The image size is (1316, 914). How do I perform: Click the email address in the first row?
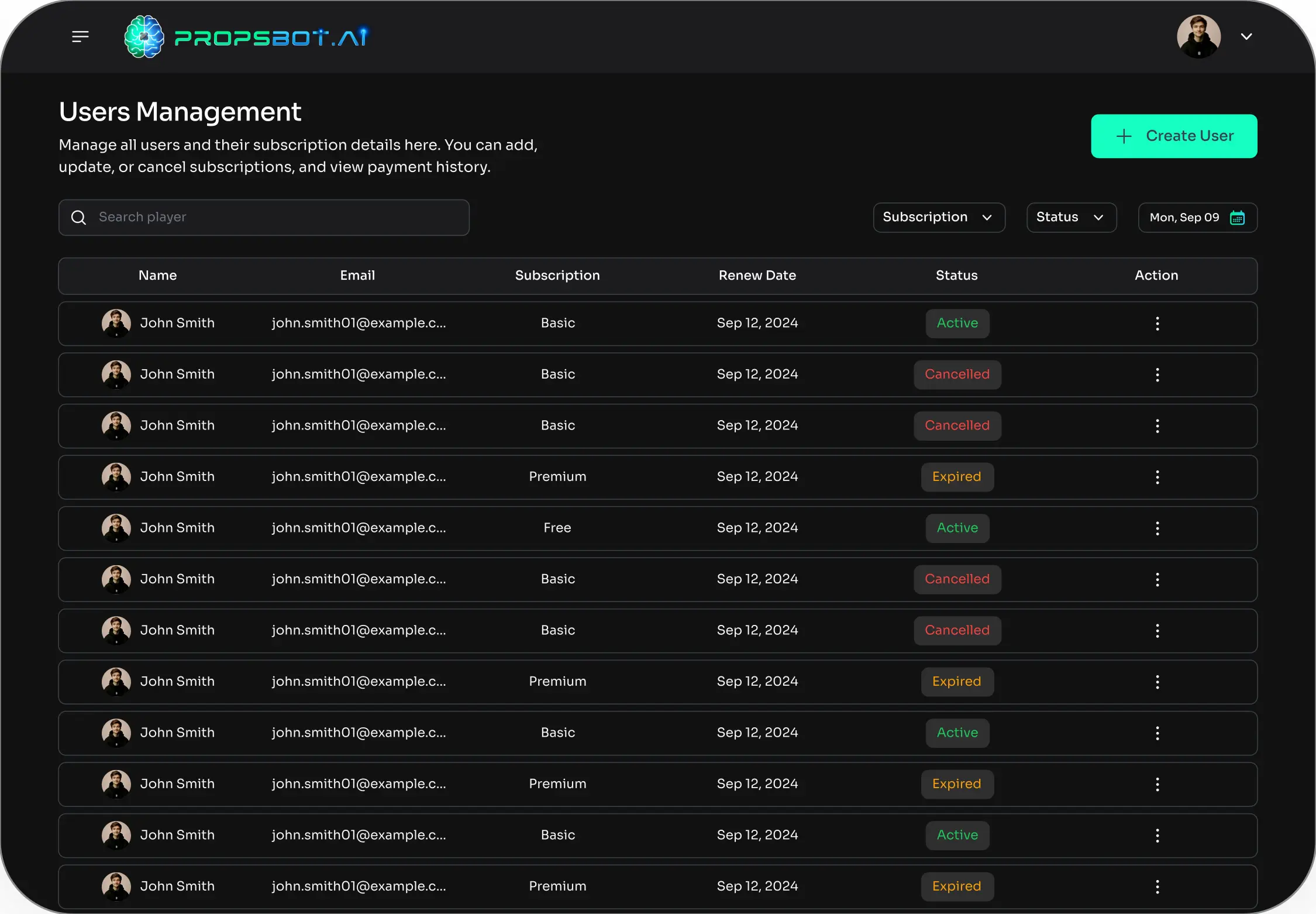click(x=359, y=323)
